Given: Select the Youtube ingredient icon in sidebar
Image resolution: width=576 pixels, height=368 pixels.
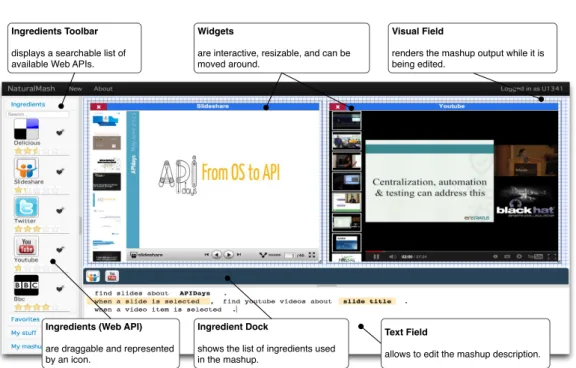Looking at the screenshot, I should click(26, 246).
